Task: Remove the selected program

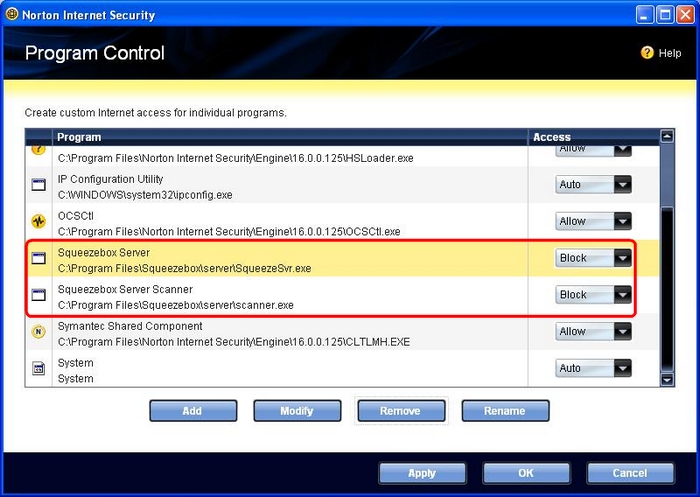Action: (x=401, y=411)
